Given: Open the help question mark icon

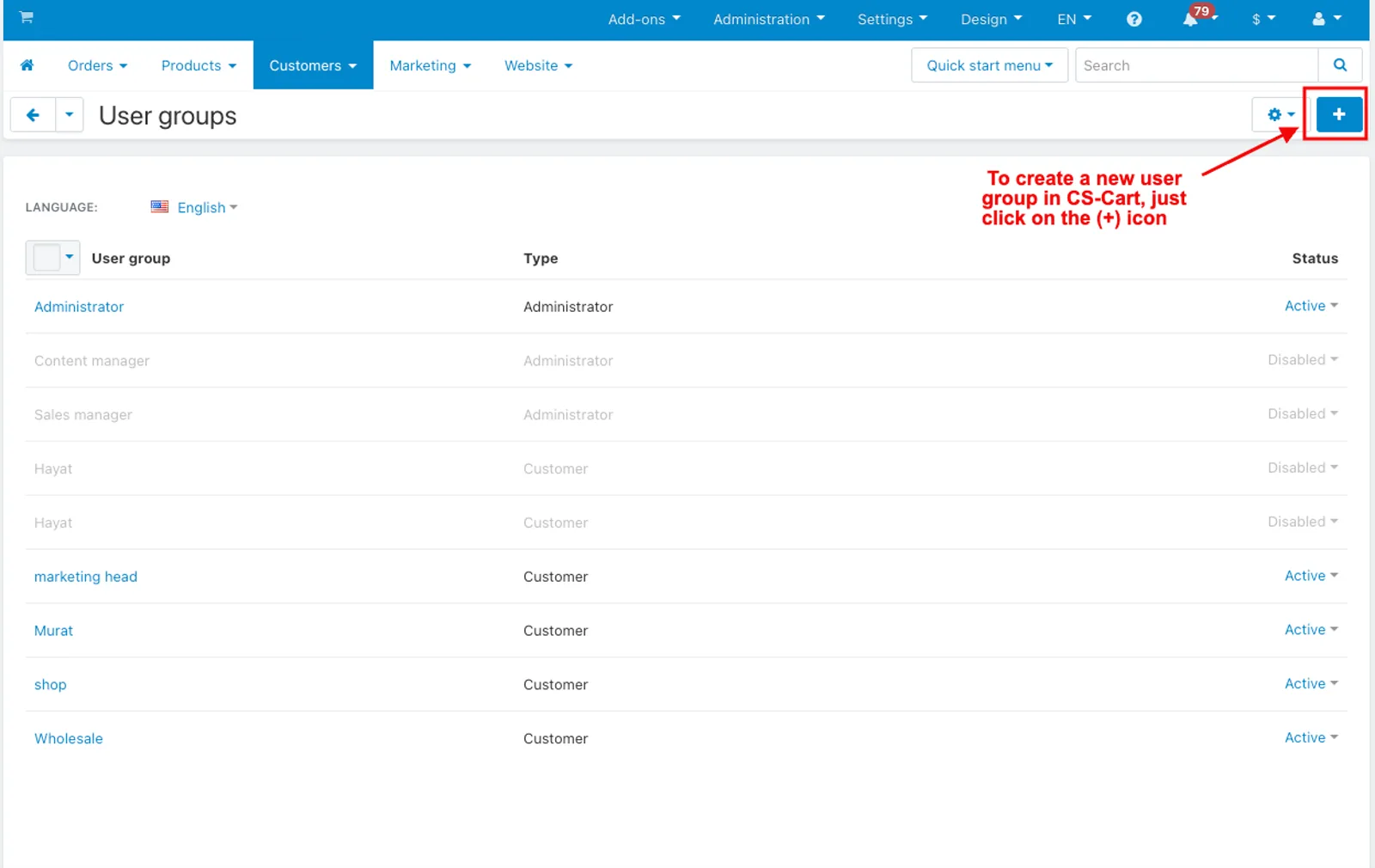Looking at the screenshot, I should (1134, 19).
